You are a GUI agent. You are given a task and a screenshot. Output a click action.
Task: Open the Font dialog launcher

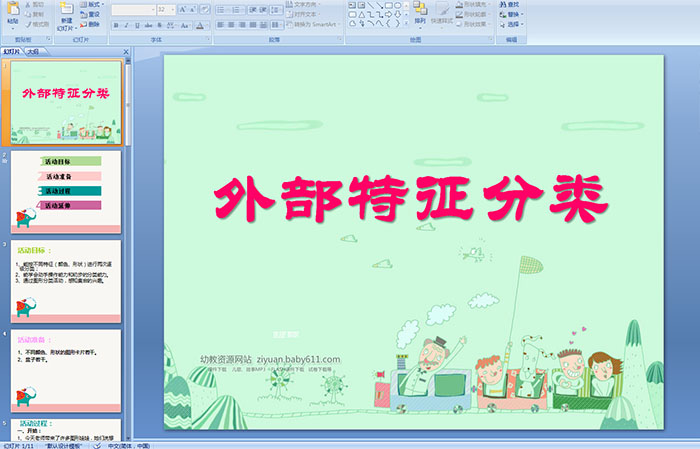click(208, 40)
